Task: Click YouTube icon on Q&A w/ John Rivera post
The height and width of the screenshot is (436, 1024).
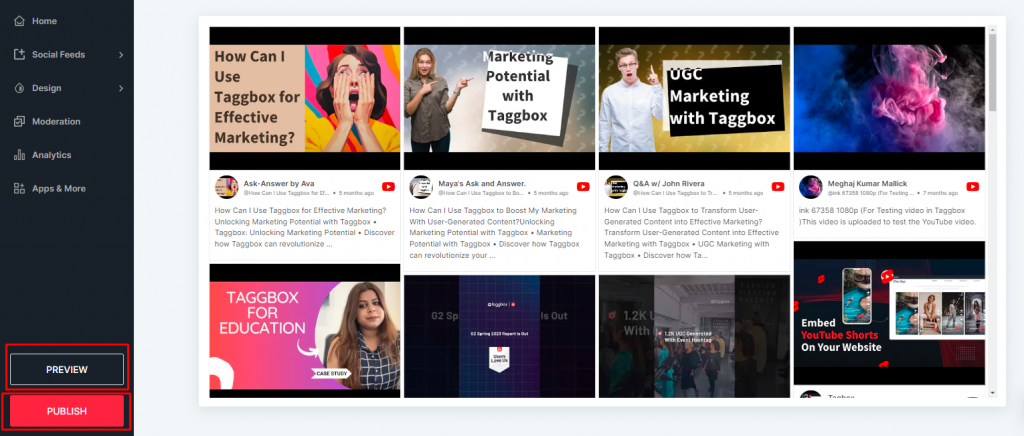Action: (x=778, y=187)
